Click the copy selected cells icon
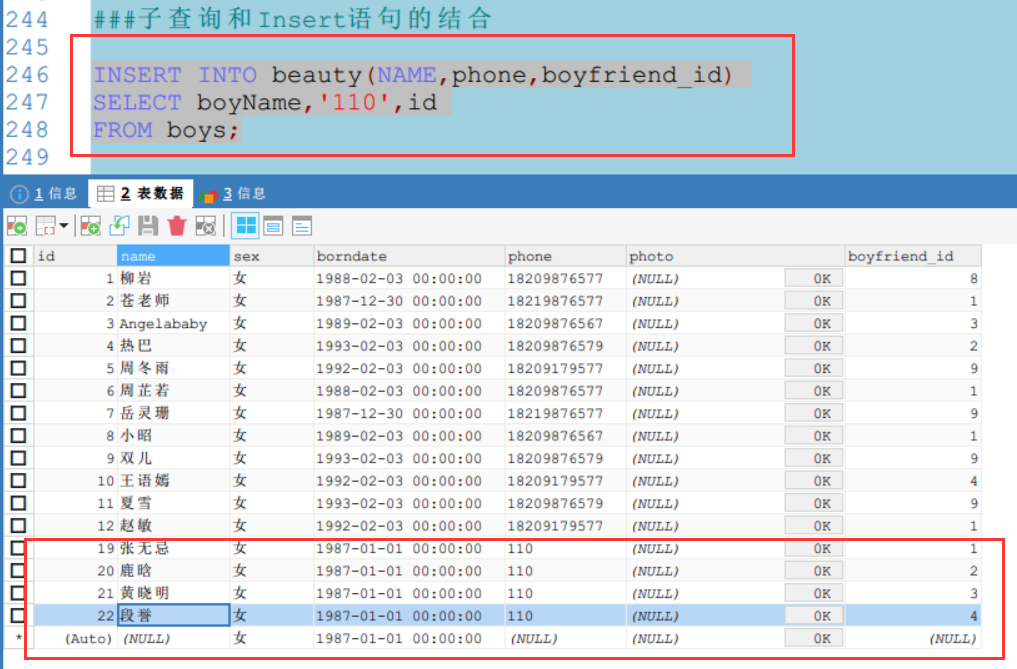1017x669 pixels. tap(46, 226)
